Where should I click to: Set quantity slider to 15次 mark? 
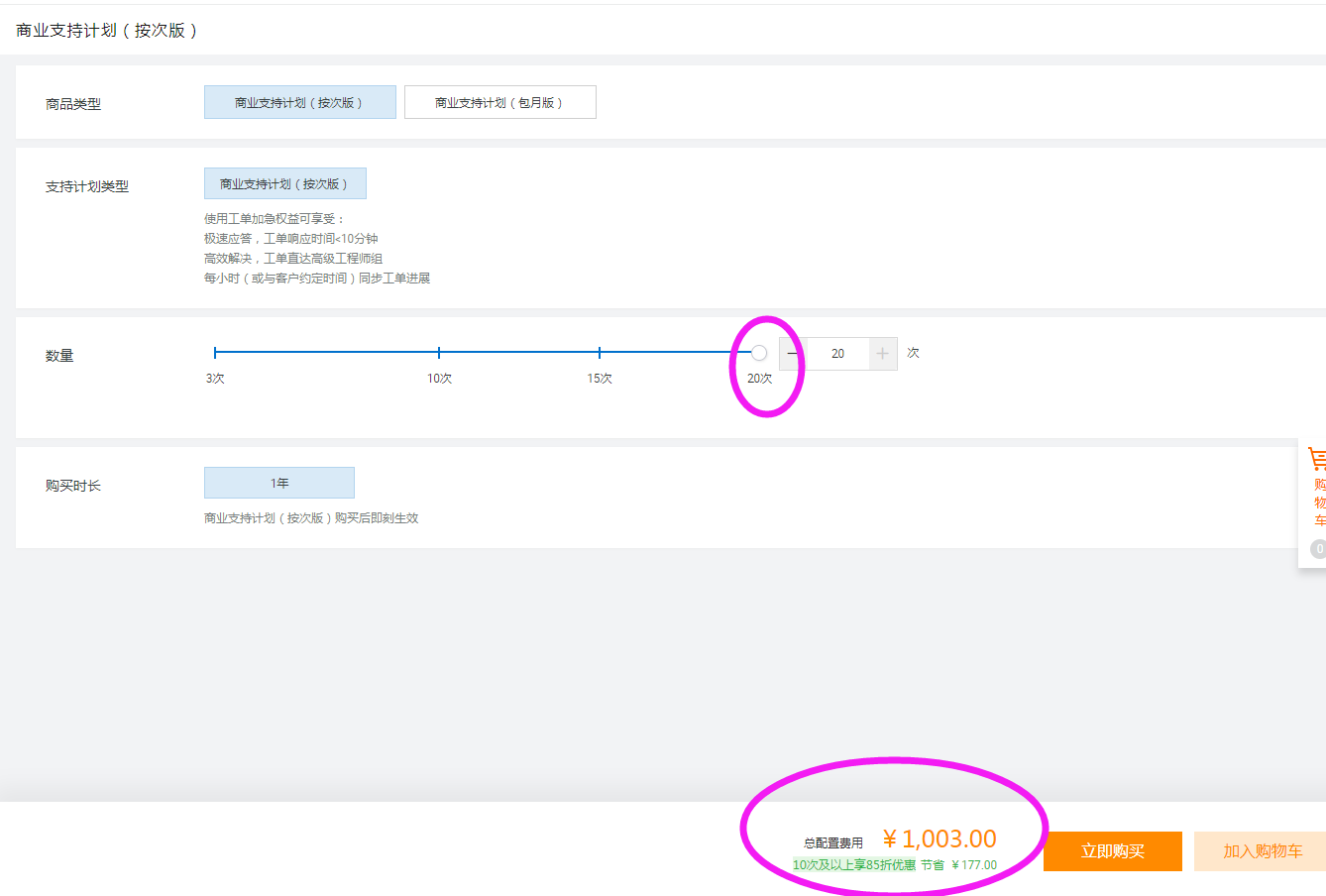tap(600, 353)
